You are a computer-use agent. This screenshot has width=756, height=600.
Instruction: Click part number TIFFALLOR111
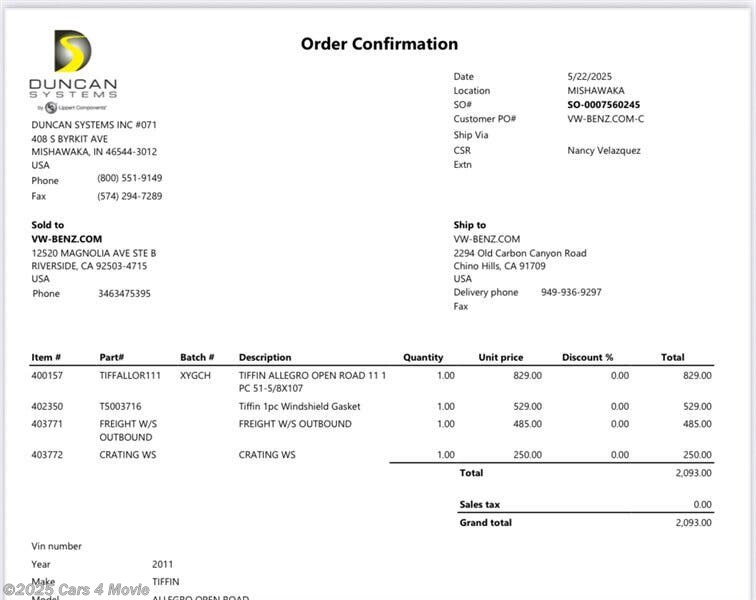point(130,376)
